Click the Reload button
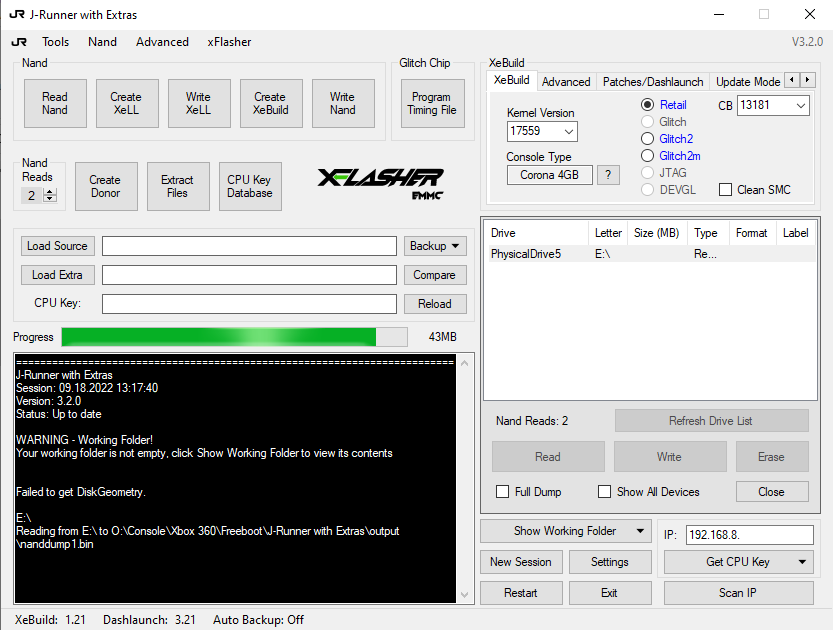This screenshot has width=833, height=630. click(x=435, y=304)
